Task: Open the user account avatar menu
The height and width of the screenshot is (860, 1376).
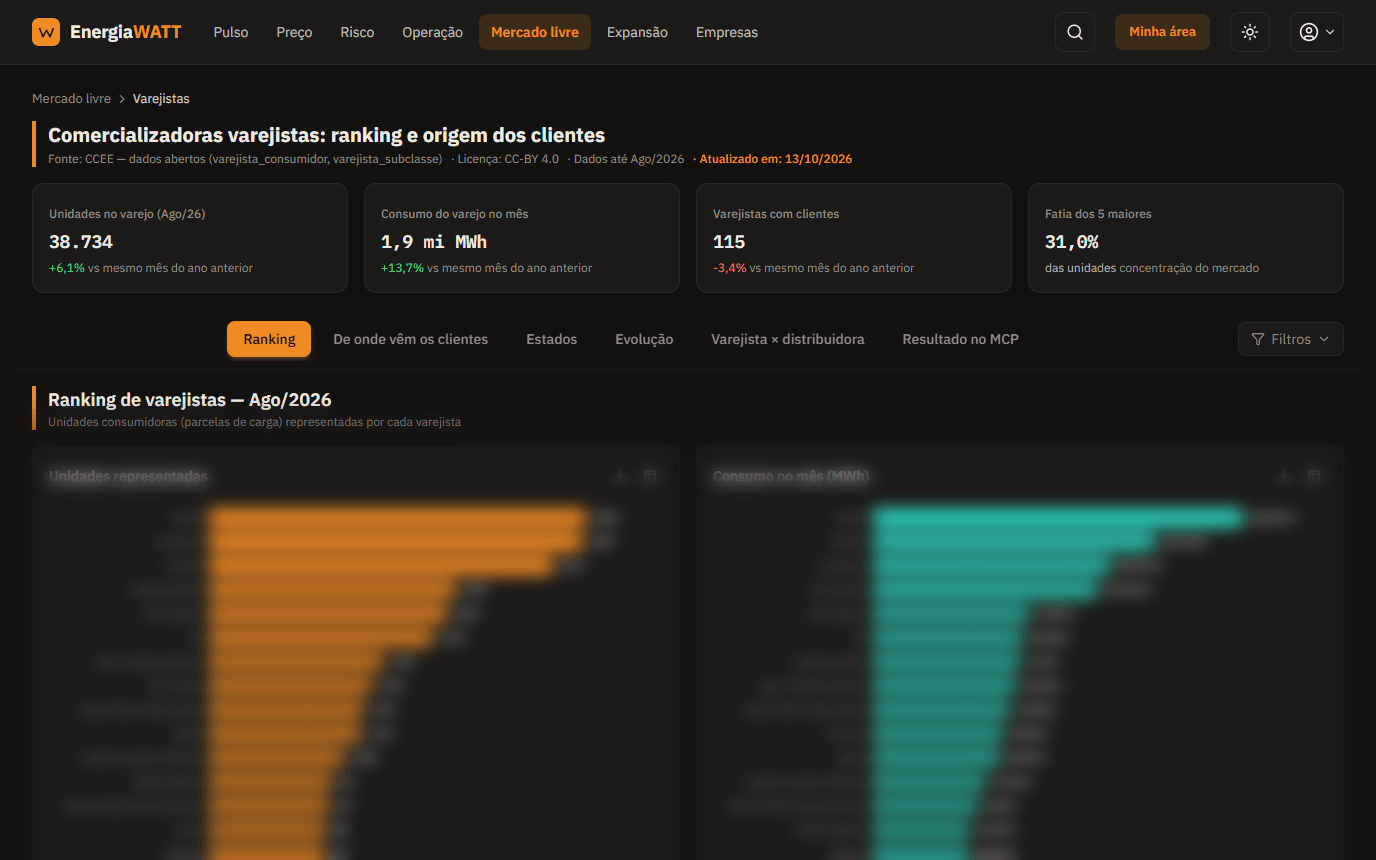Action: 1316,32
